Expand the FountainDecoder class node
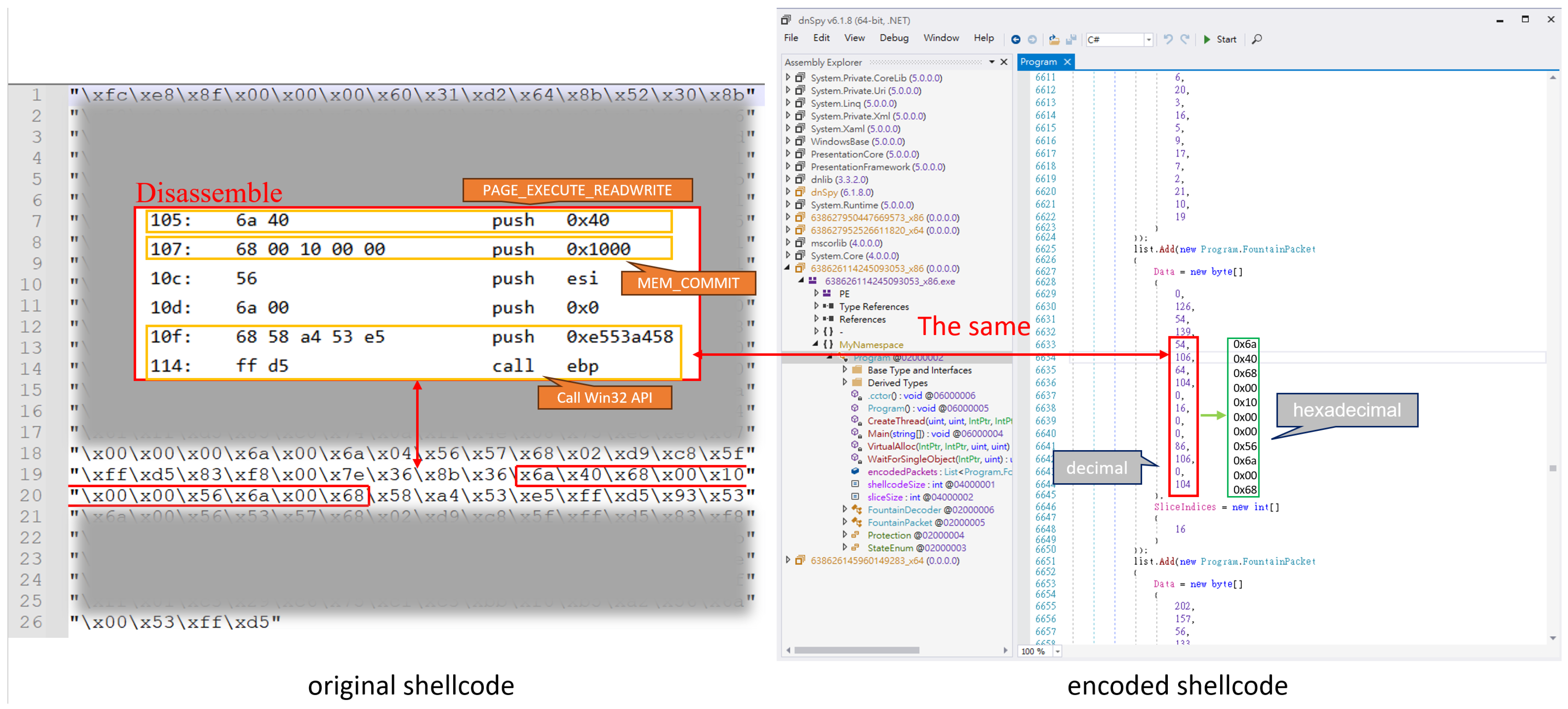 pyautogui.click(x=844, y=510)
